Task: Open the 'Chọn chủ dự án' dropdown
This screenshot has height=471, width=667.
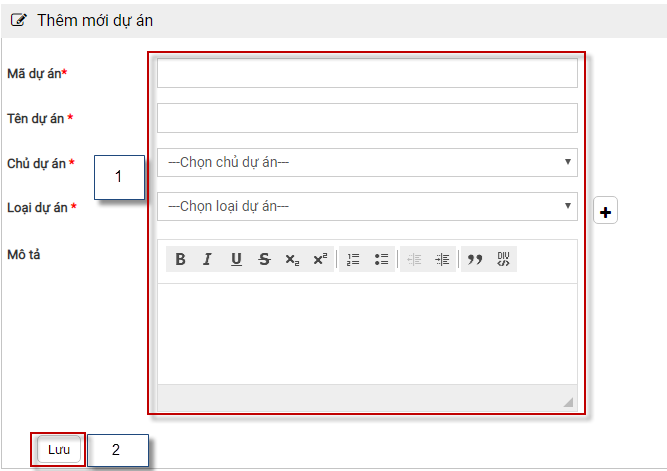Action: 367,162
